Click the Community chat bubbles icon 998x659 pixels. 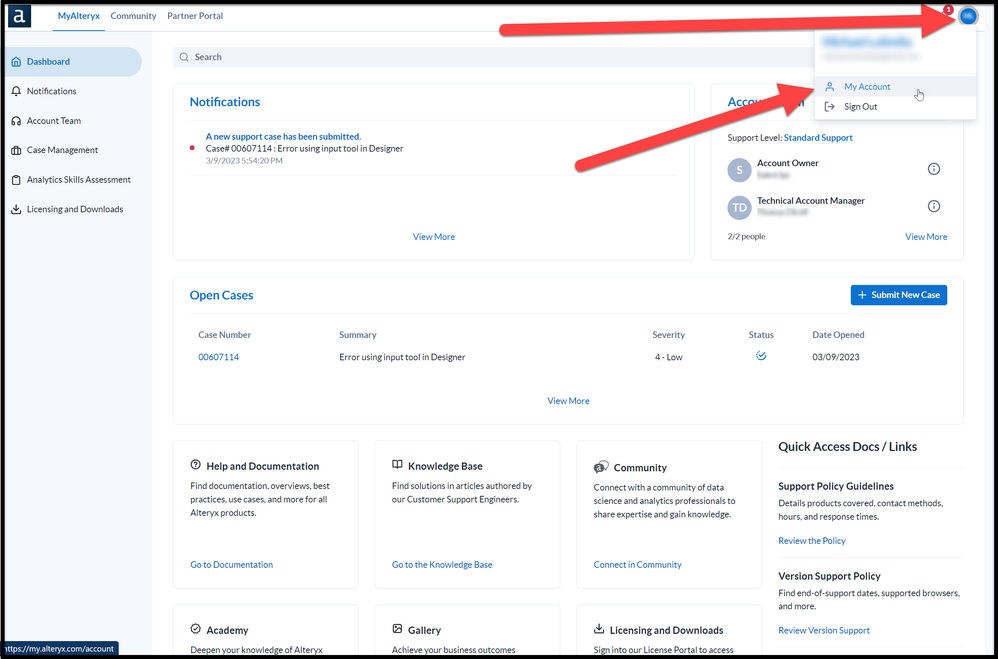click(601, 467)
